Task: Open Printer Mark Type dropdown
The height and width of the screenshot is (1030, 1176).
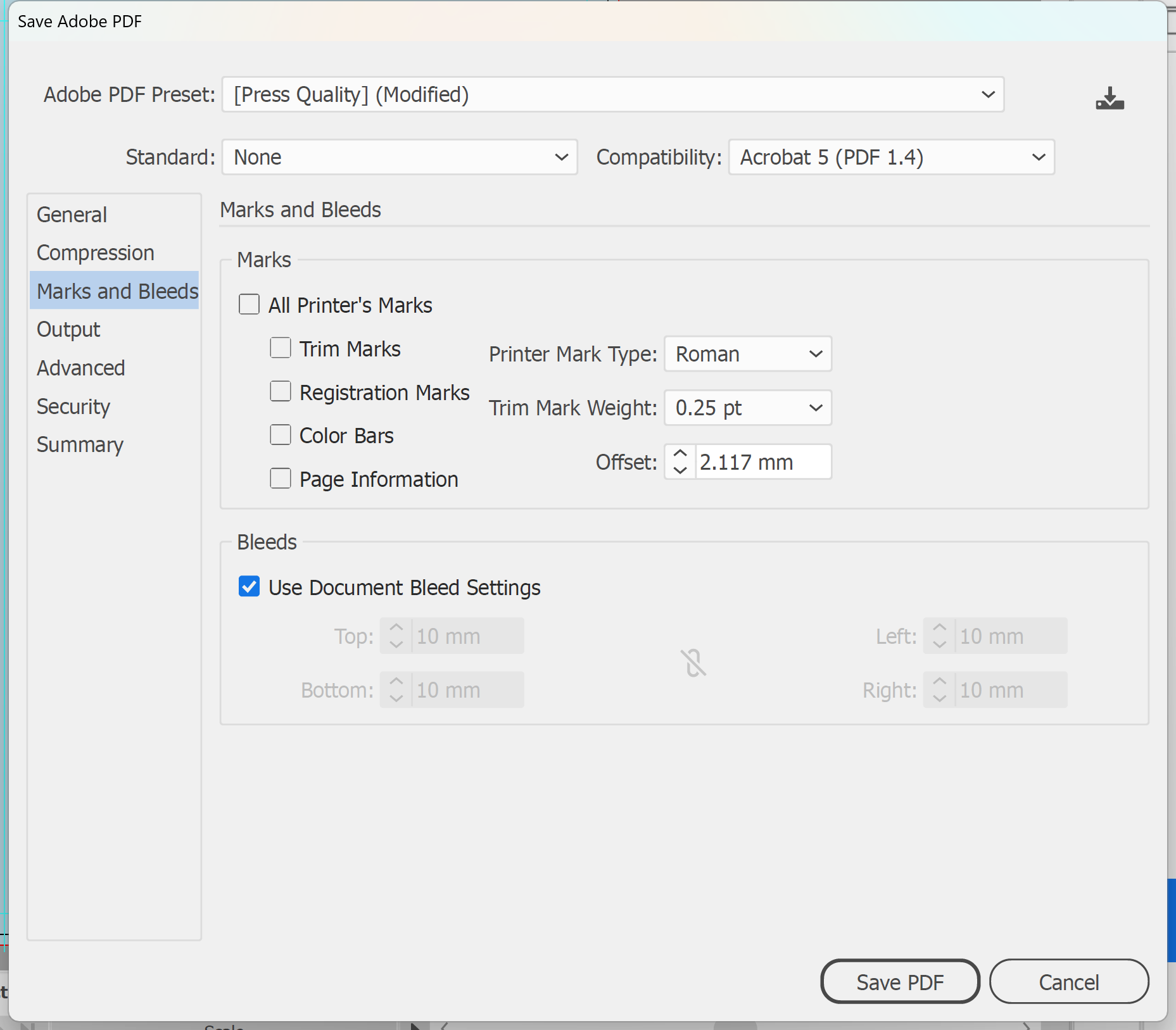Action: click(x=747, y=354)
